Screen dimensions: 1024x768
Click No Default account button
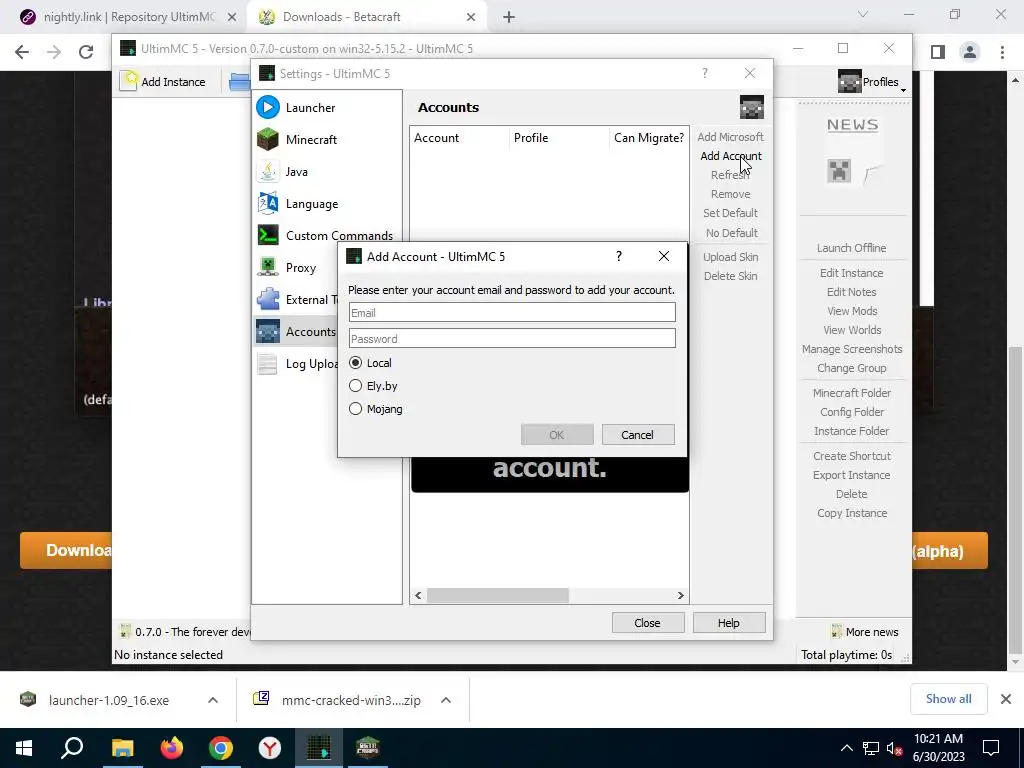click(731, 232)
